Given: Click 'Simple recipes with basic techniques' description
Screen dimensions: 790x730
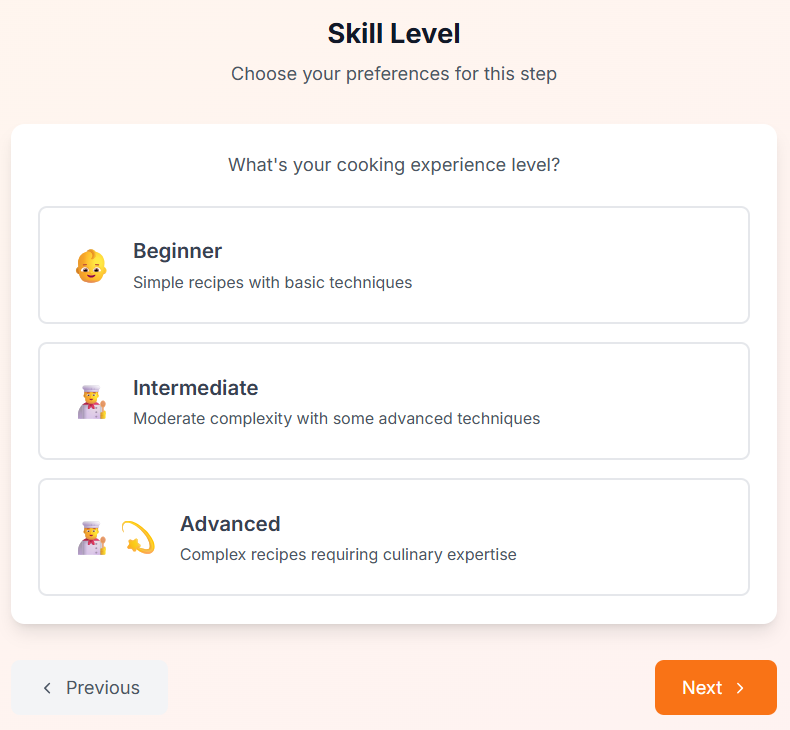Looking at the screenshot, I should click(x=272, y=283).
